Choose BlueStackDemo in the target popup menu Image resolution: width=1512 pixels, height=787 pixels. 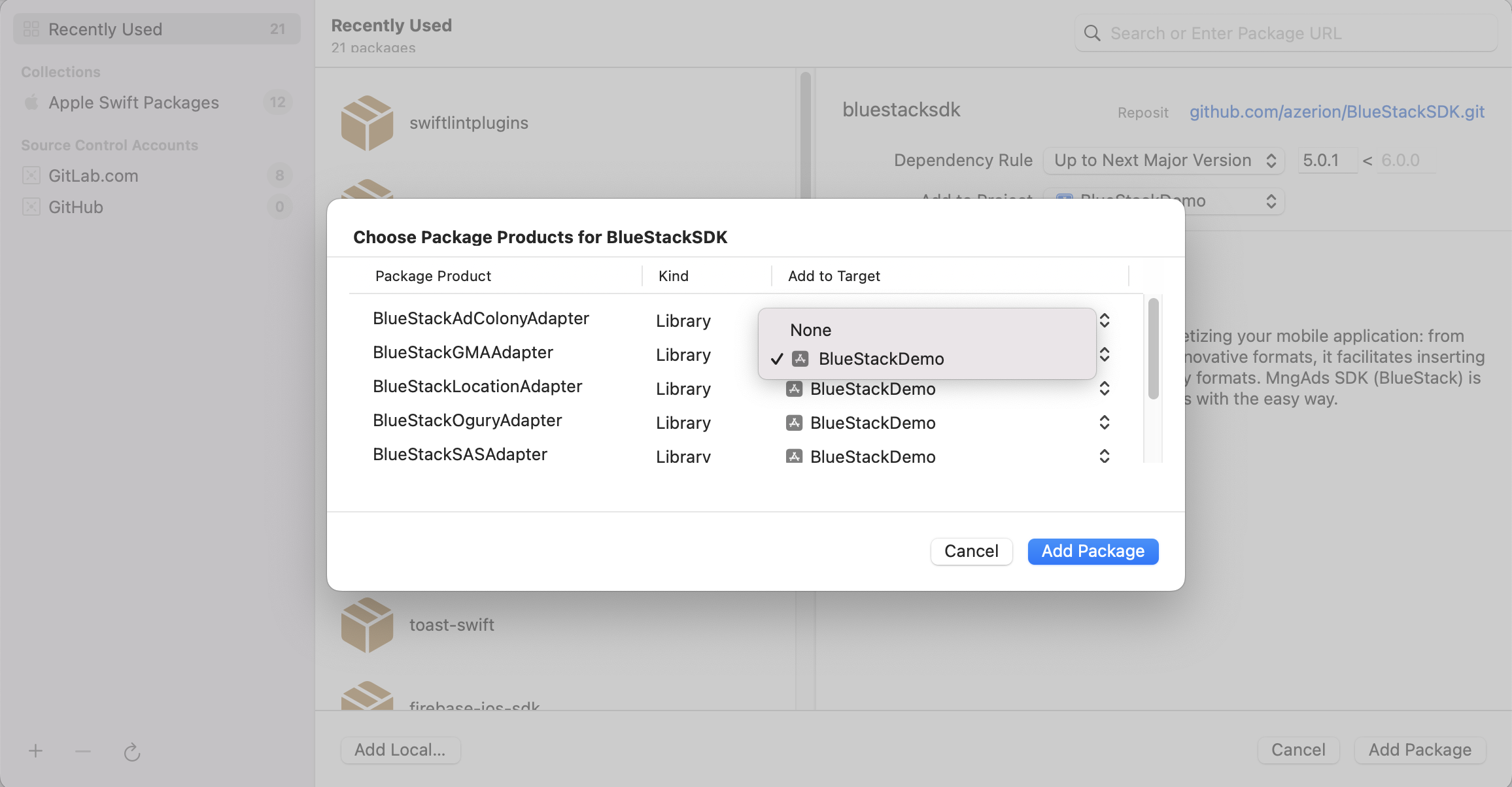927,359
